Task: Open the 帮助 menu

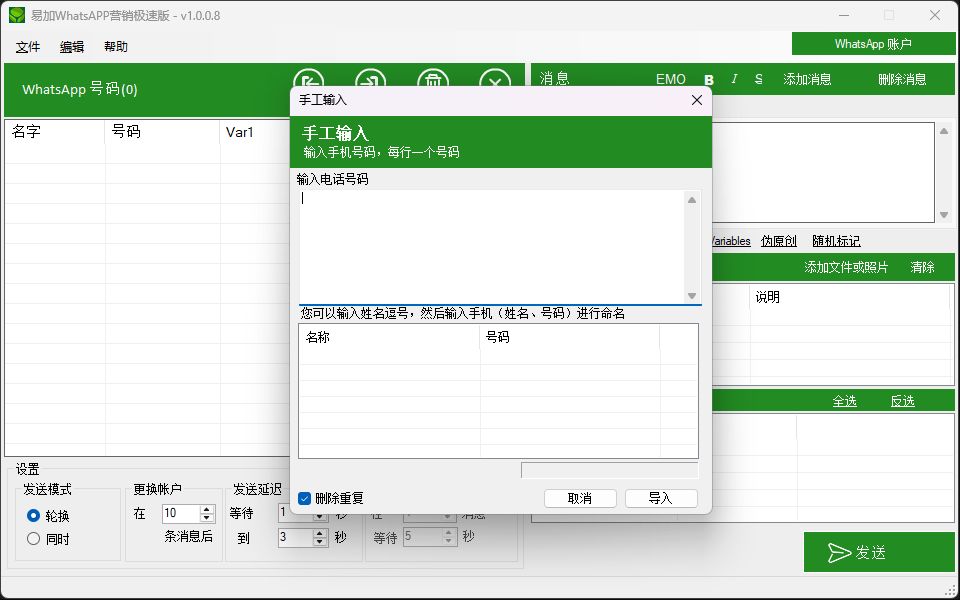Action: (x=116, y=47)
